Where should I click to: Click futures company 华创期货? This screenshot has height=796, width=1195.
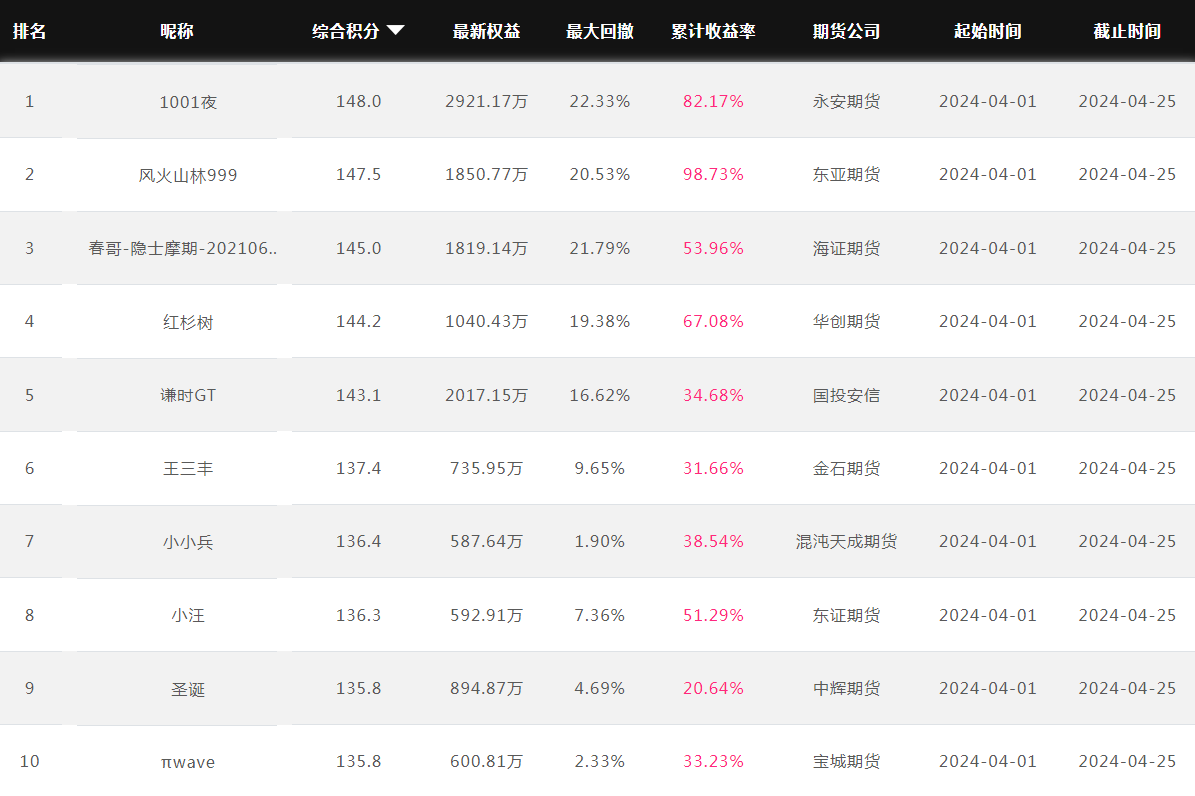click(x=846, y=322)
